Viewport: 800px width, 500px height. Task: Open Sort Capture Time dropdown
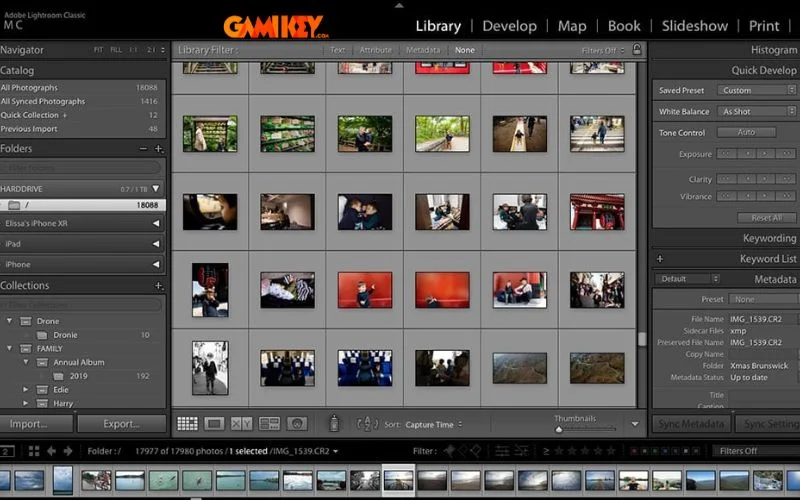[434, 424]
